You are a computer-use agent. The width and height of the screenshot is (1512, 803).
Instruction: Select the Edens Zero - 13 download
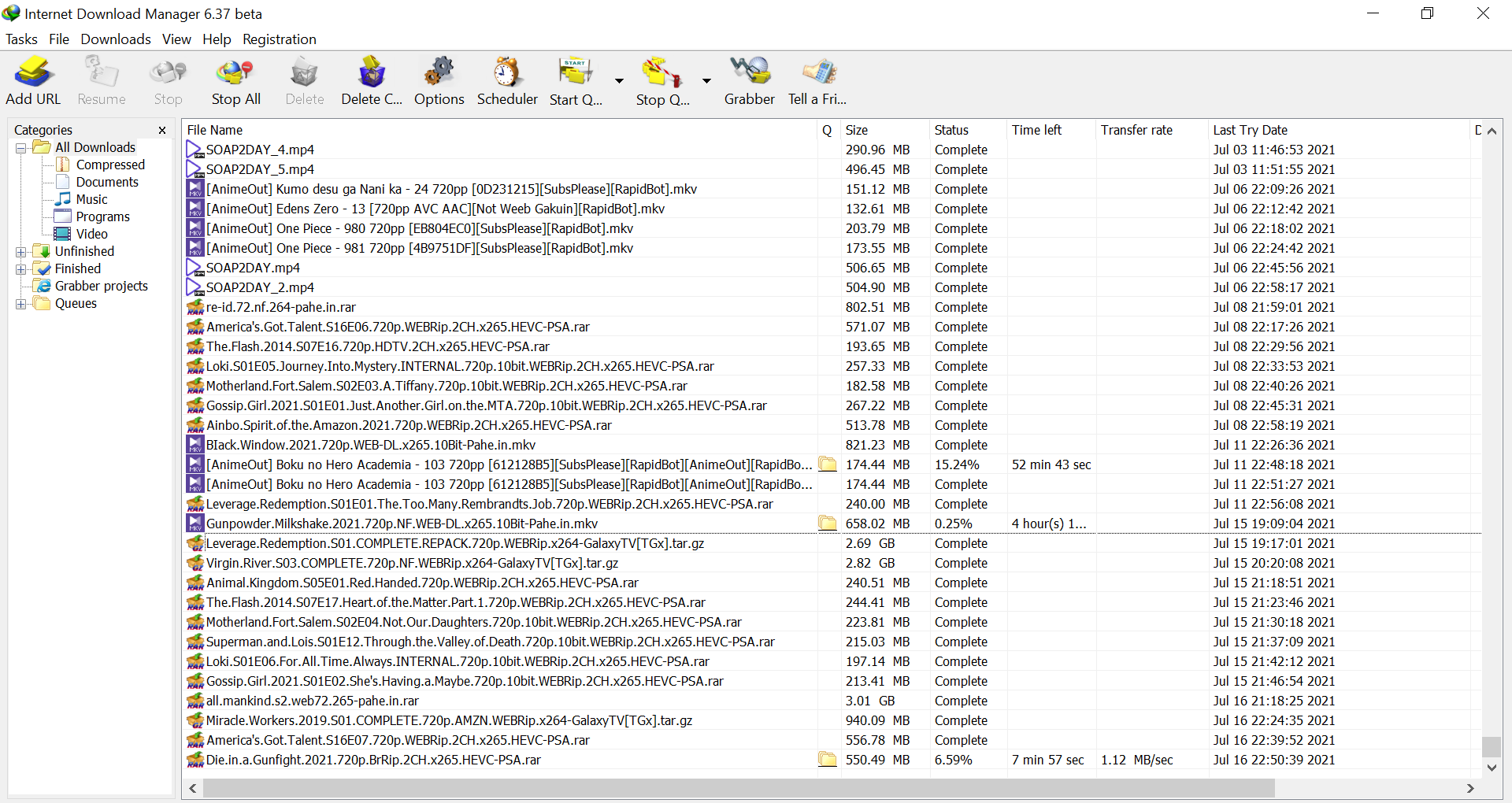pyautogui.click(x=832, y=209)
